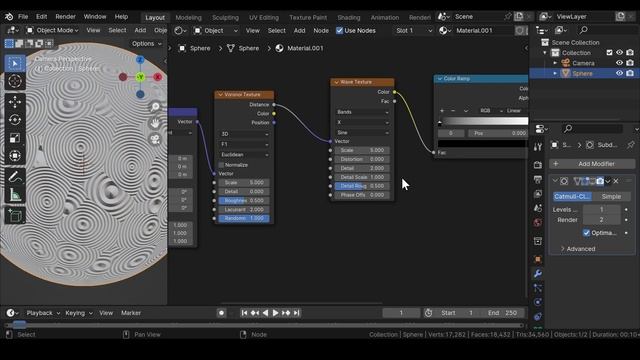Select the Rotate tool

coord(15,120)
